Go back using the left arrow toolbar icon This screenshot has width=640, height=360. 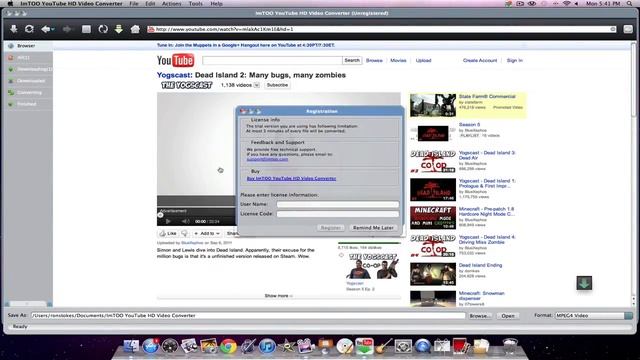[x=46, y=29]
